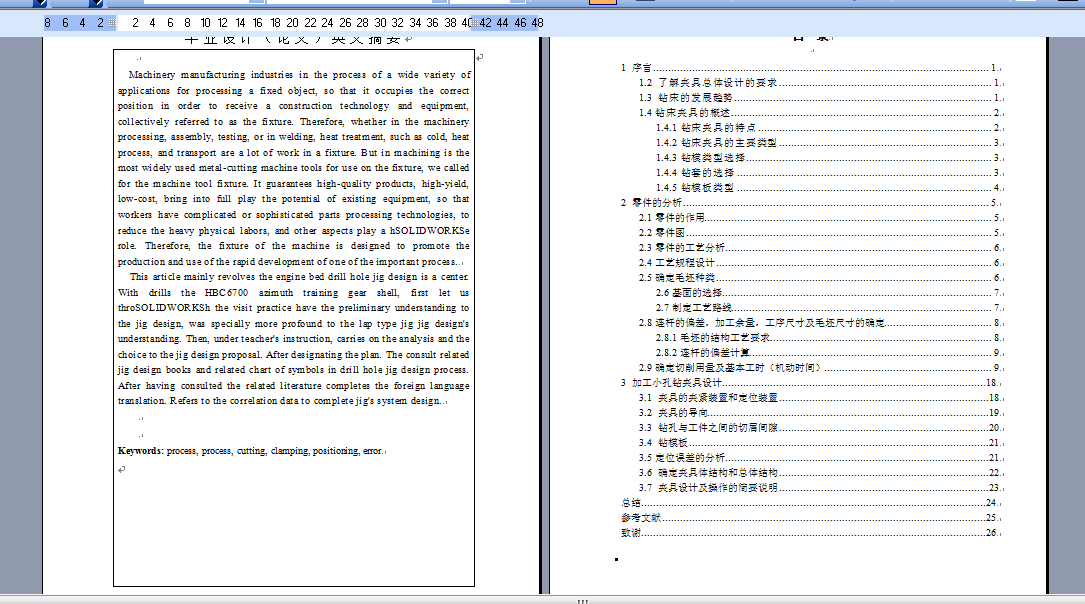Open the "总结" contents entry
This screenshot has height=604, width=1085.
[x=810, y=503]
